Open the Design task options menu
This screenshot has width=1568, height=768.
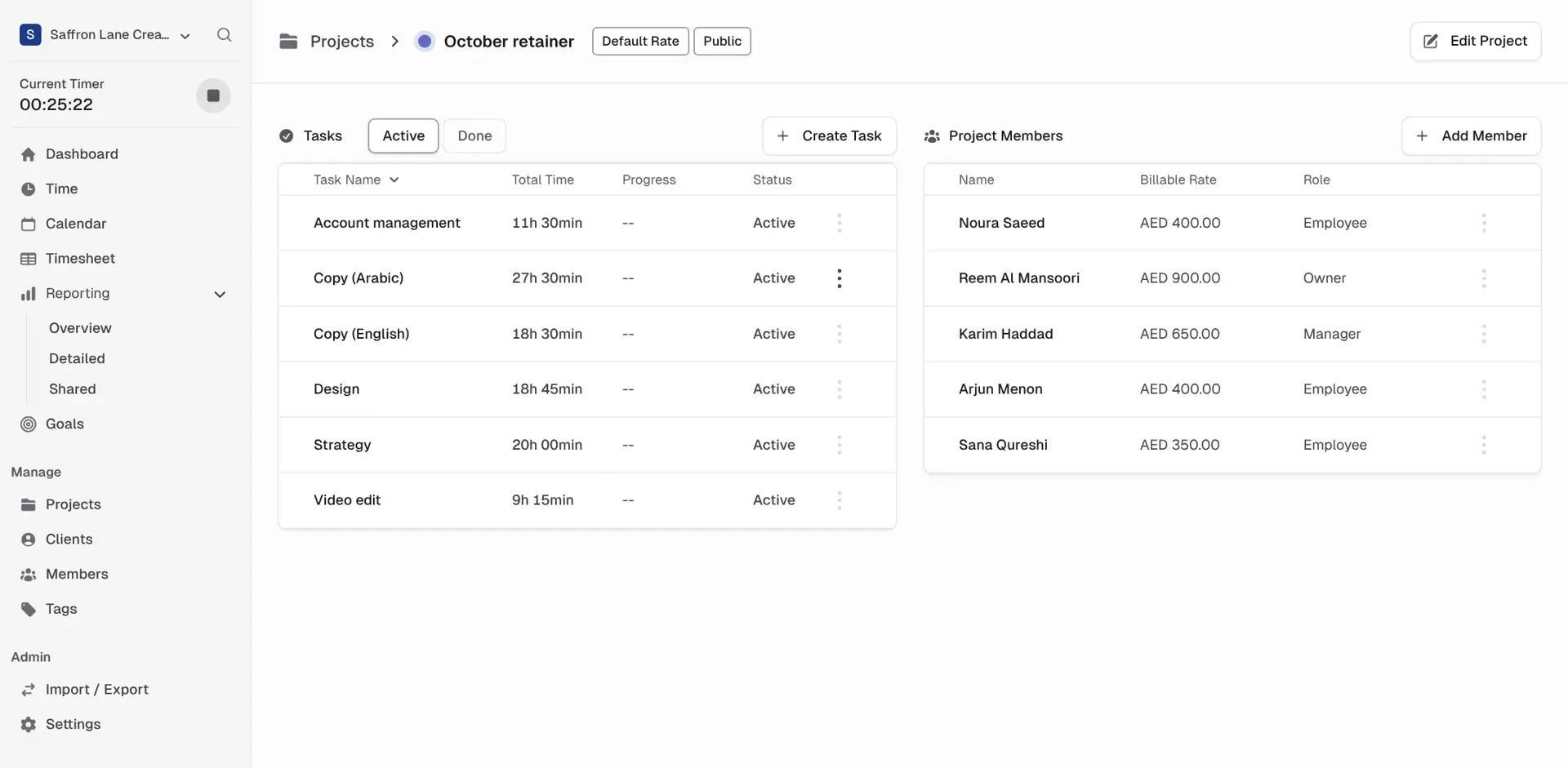point(839,389)
